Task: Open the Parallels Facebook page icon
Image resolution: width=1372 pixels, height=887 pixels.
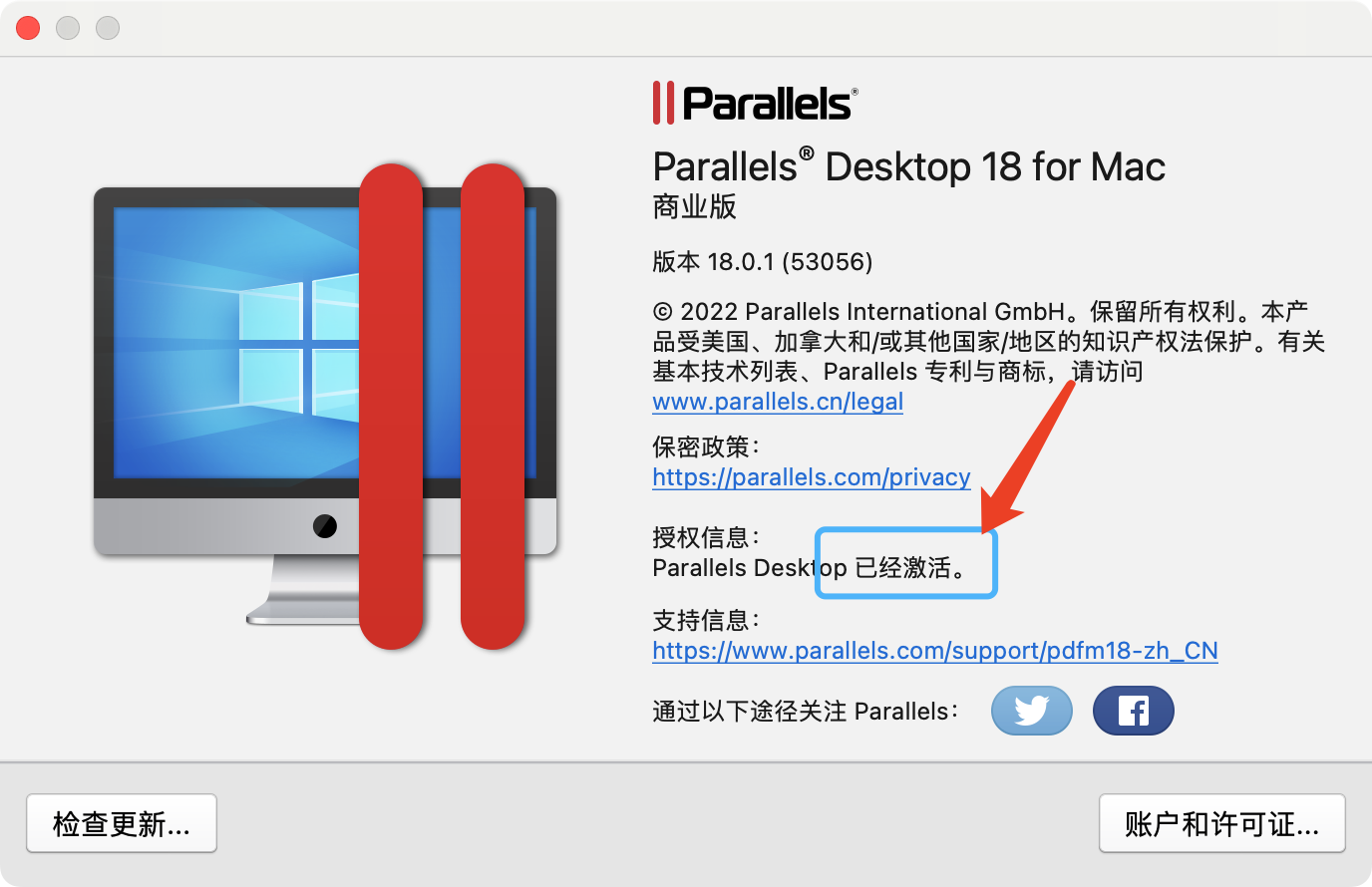Action: 1134,711
